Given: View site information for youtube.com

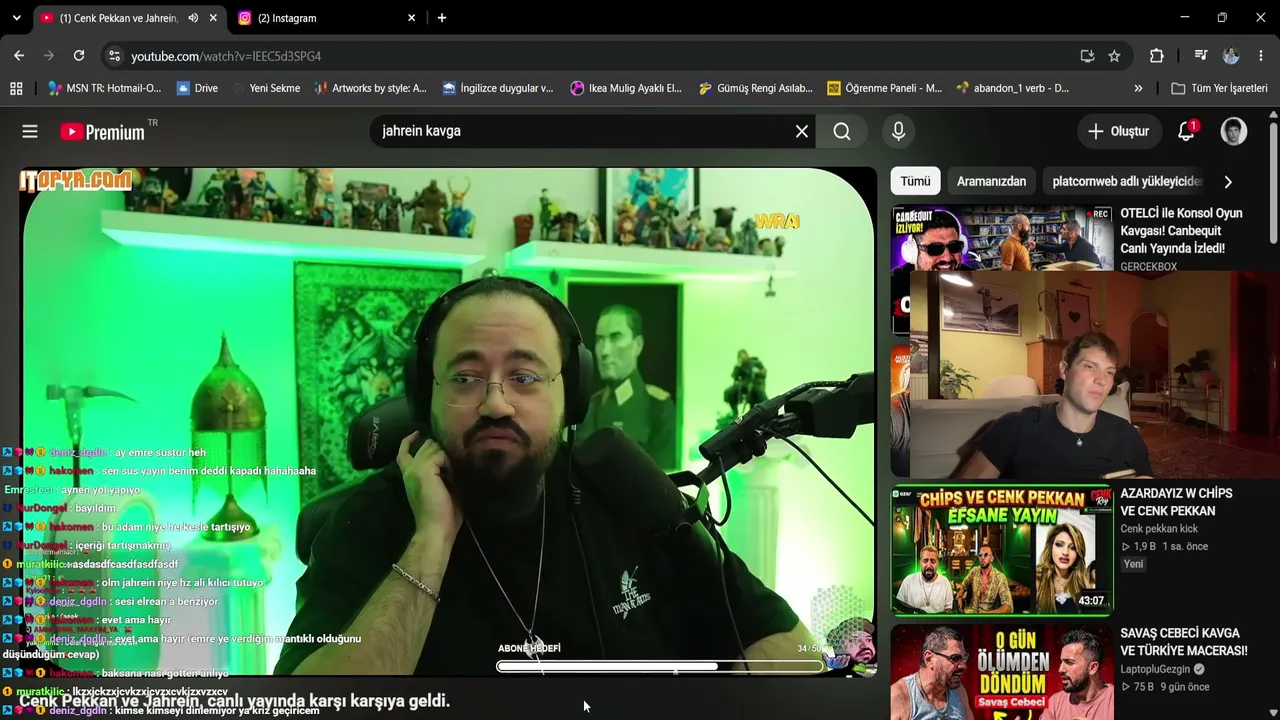Looking at the screenshot, I should pyautogui.click(x=114, y=56).
